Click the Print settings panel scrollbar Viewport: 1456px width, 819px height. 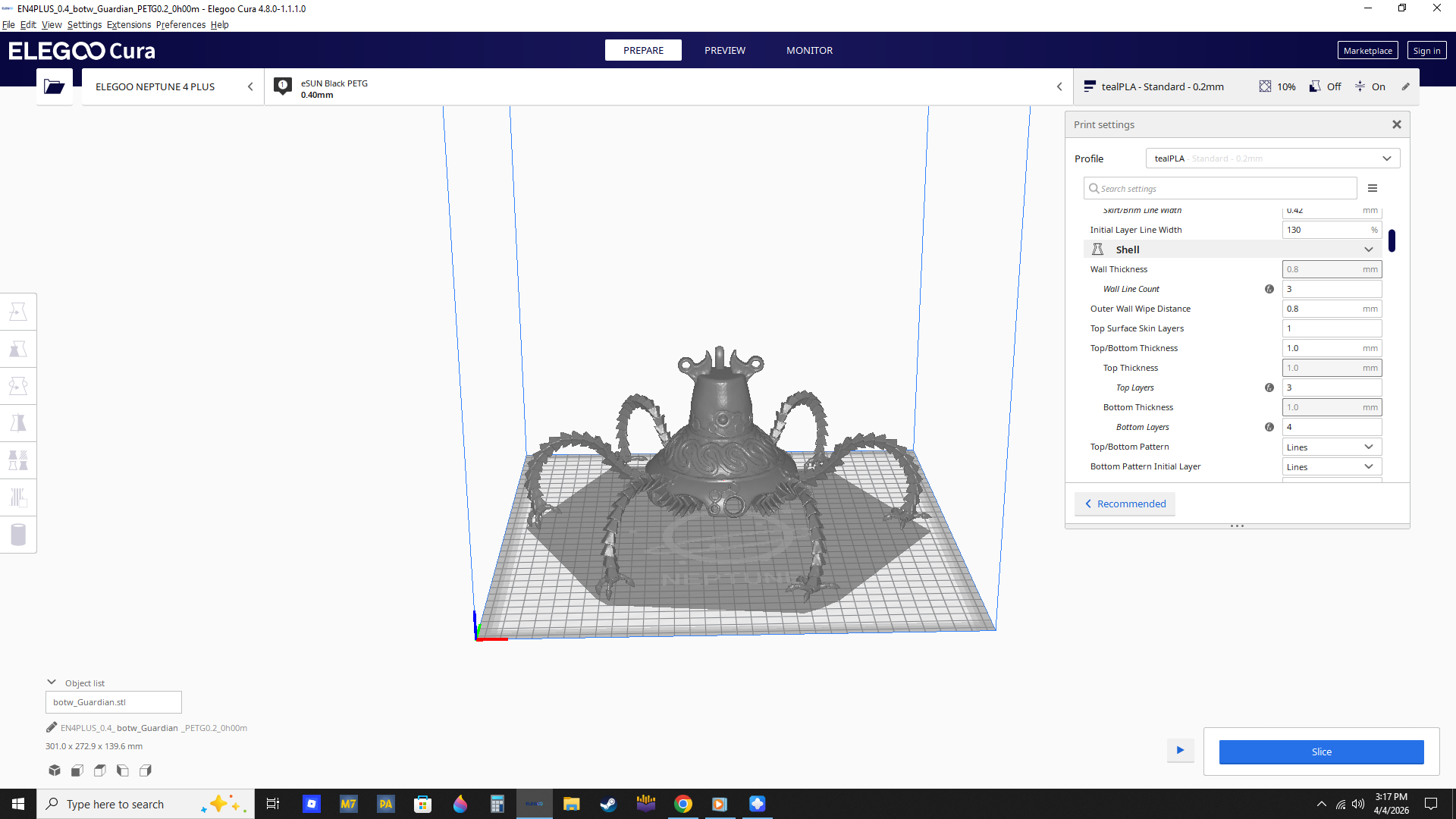click(x=1392, y=240)
